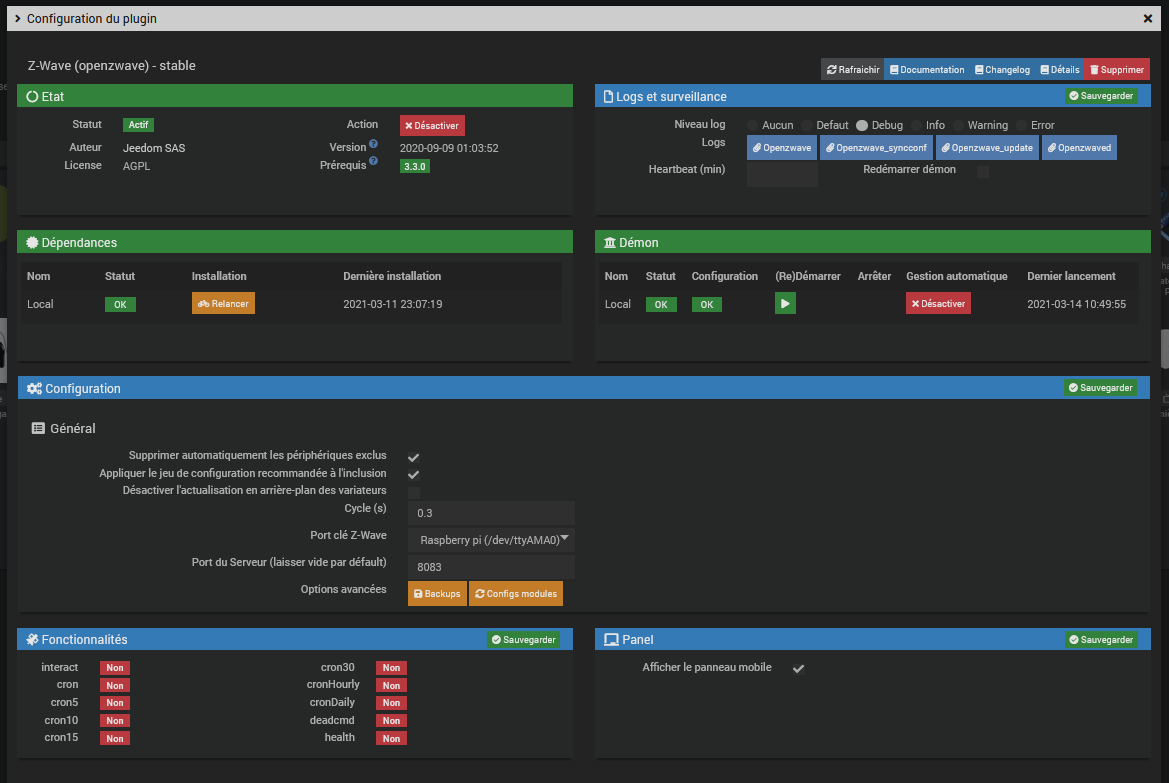Click the Cycle (s) input field

click(490, 513)
